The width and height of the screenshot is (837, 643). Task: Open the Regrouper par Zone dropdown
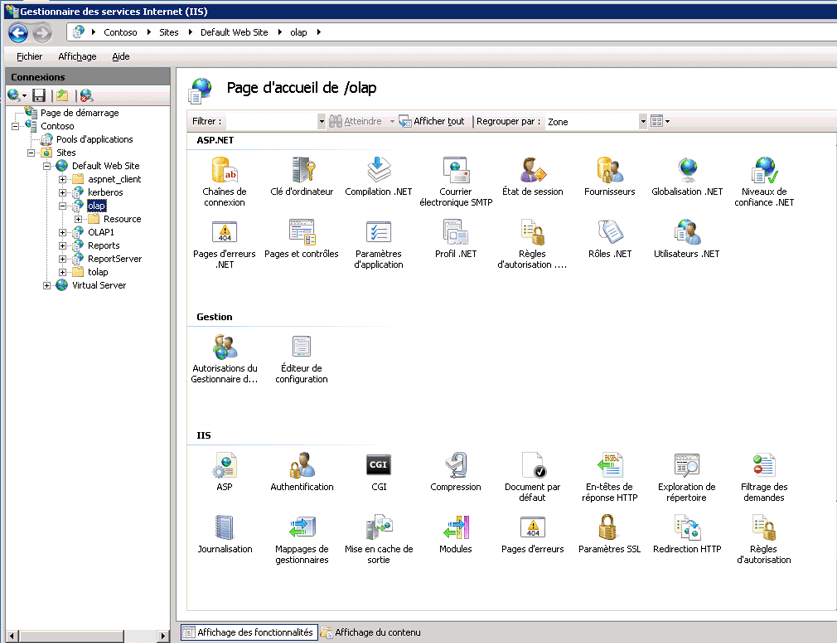(640, 120)
